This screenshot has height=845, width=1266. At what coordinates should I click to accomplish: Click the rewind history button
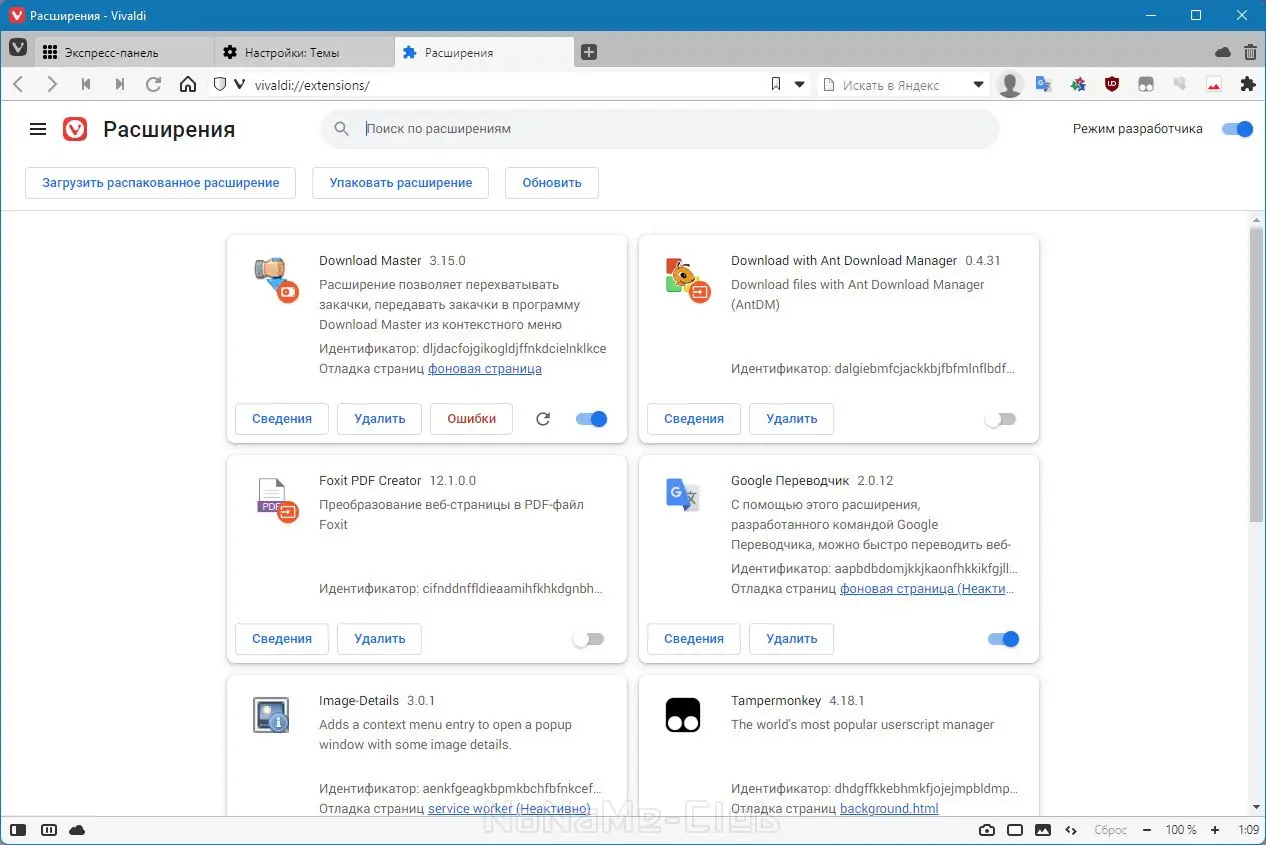[x=86, y=85]
